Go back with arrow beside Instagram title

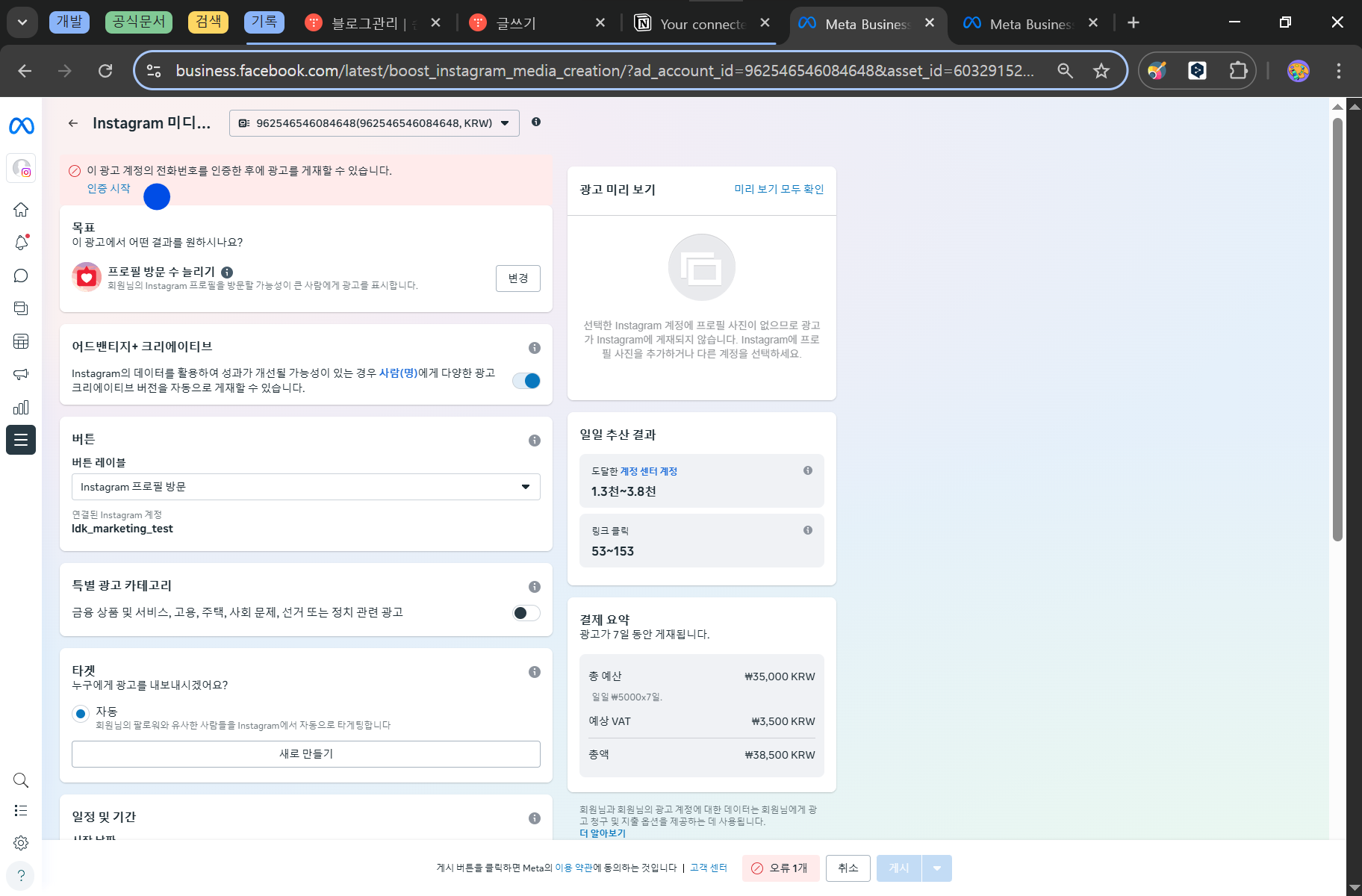(73, 123)
